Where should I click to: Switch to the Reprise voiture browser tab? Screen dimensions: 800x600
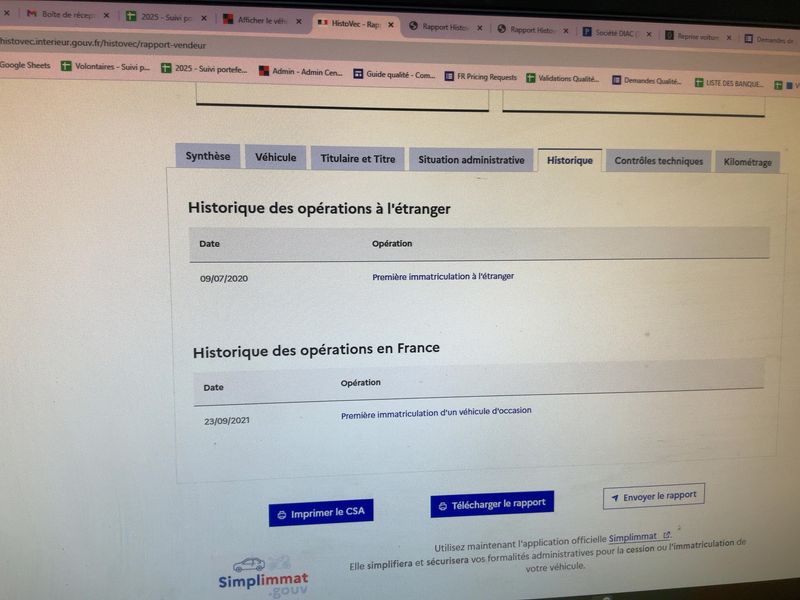pos(692,36)
